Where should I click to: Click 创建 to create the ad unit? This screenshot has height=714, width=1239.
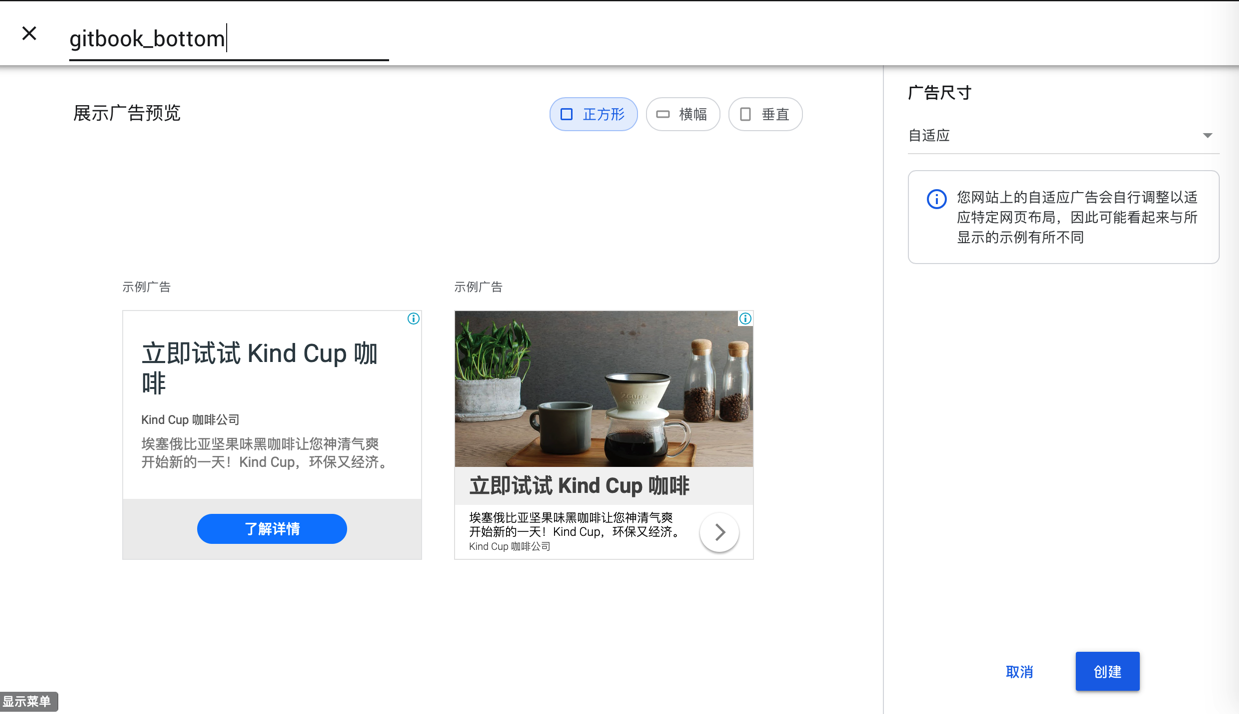(x=1107, y=672)
